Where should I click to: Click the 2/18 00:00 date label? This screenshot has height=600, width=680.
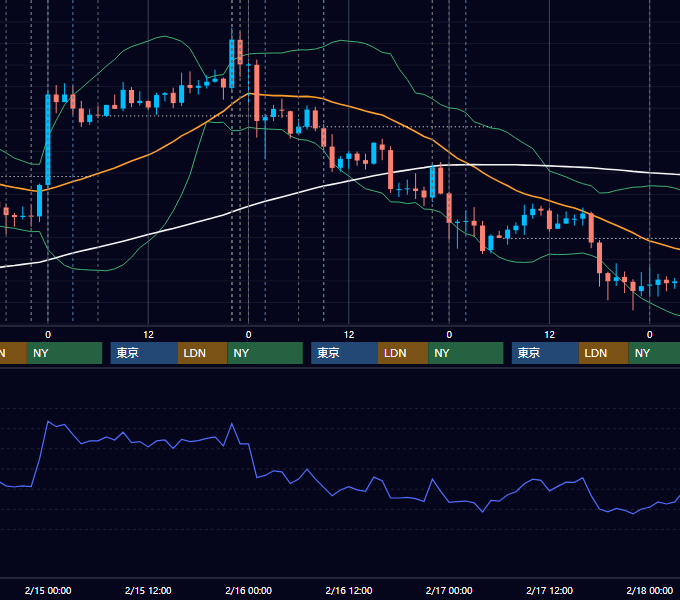coord(650,590)
